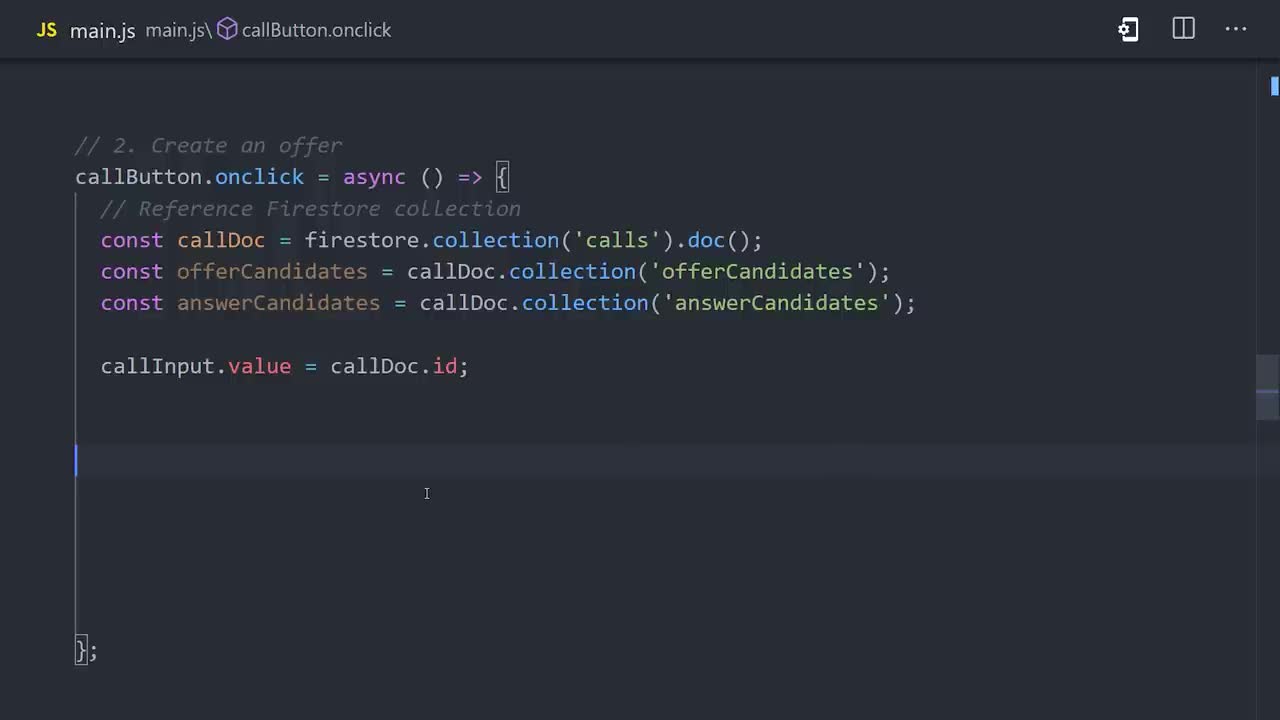Click the 'onclick' property
The width and height of the screenshot is (1280, 720).
point(259,177)
